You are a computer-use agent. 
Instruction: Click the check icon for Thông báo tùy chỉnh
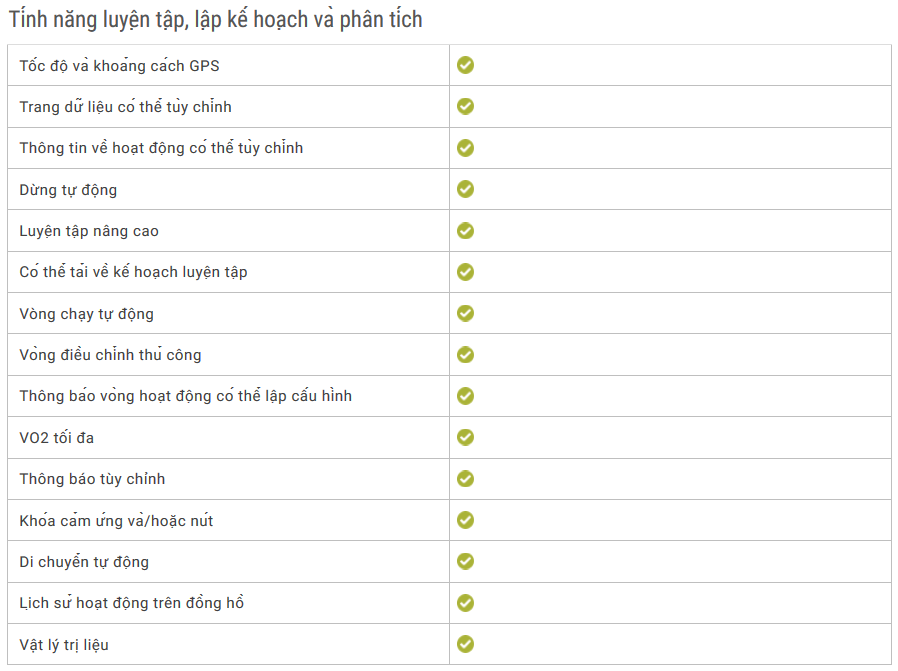[x=465, y=478]
